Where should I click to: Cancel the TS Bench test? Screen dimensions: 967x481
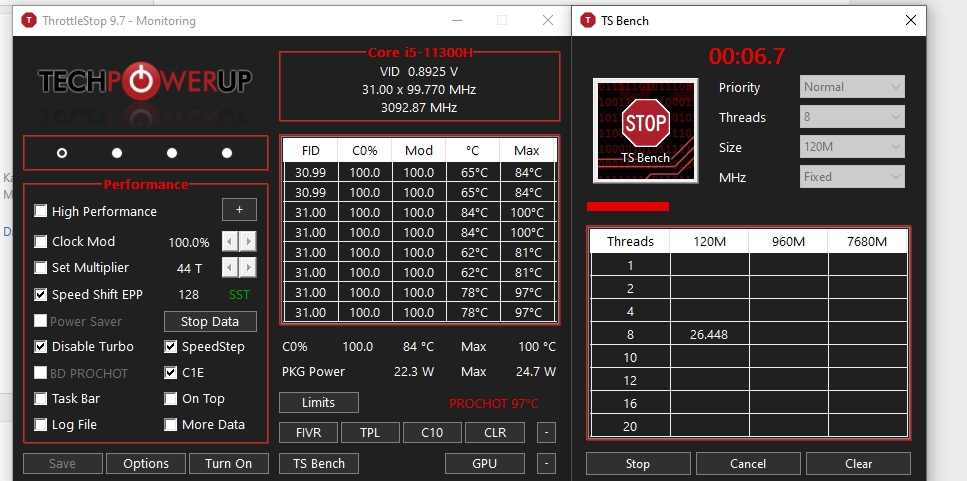pyautogui.click(x=748, y=463)
